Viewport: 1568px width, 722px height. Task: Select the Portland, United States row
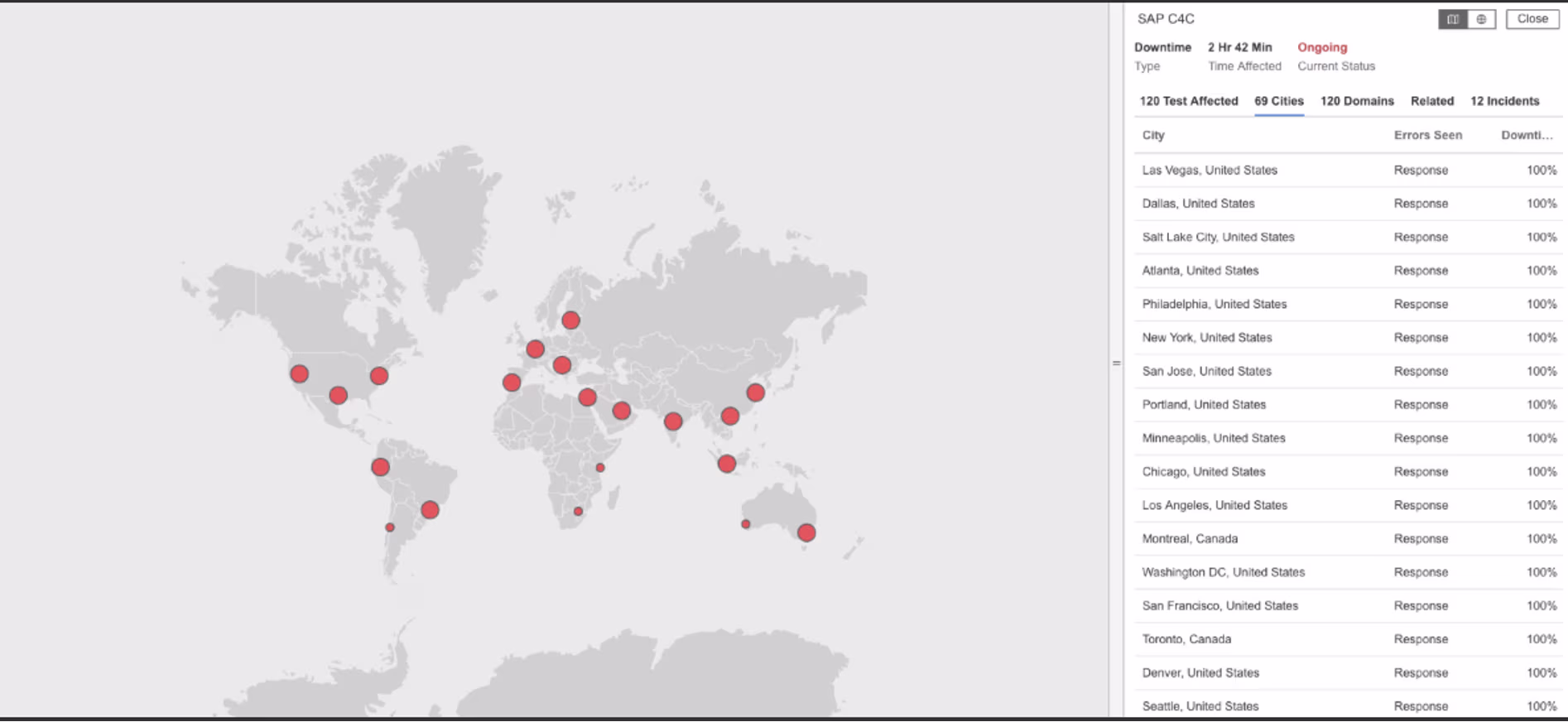1348,405
